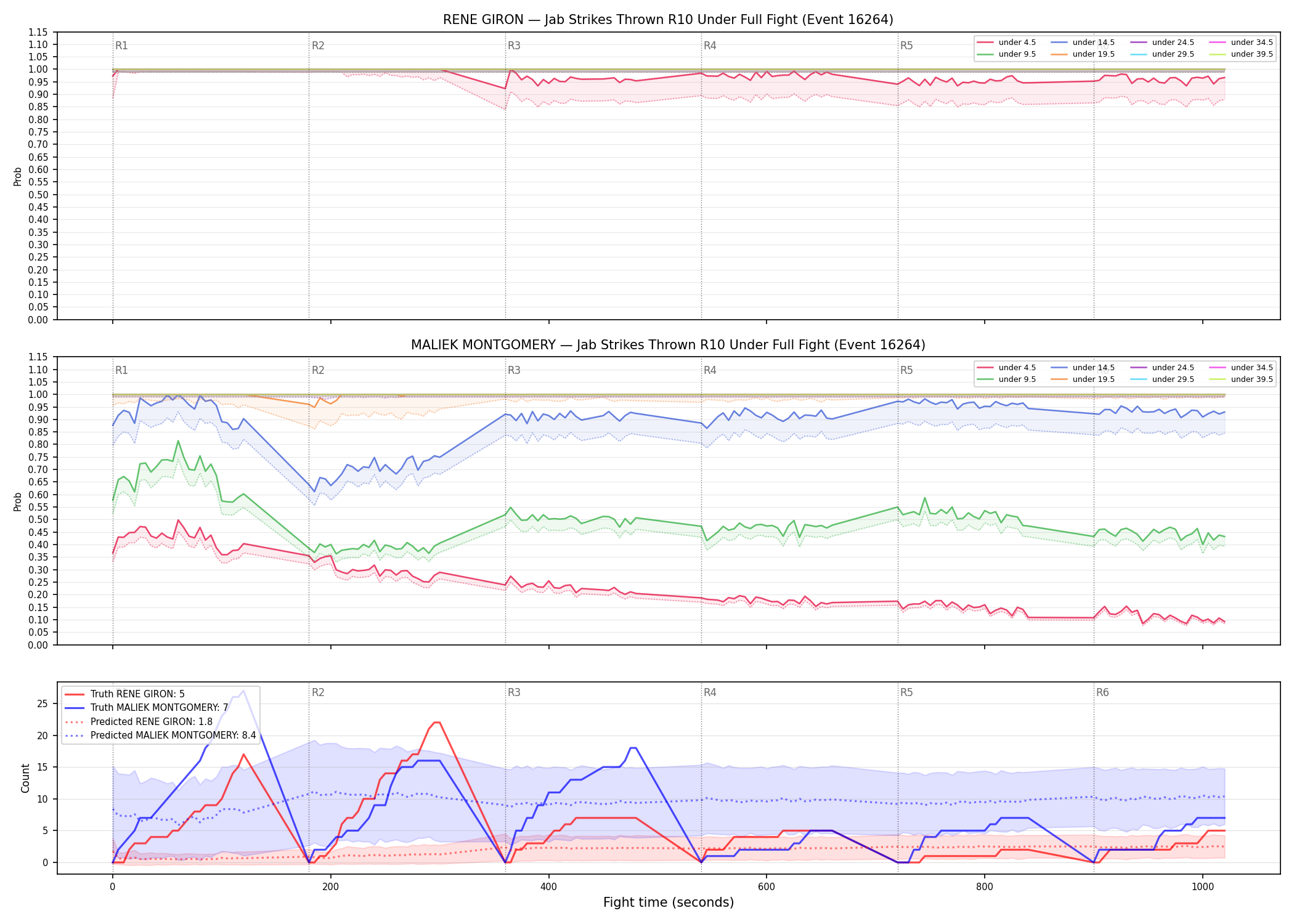The image size is (1294, 924).
Task: Click the Count axis tick label '20'
Action: [43, 736]
